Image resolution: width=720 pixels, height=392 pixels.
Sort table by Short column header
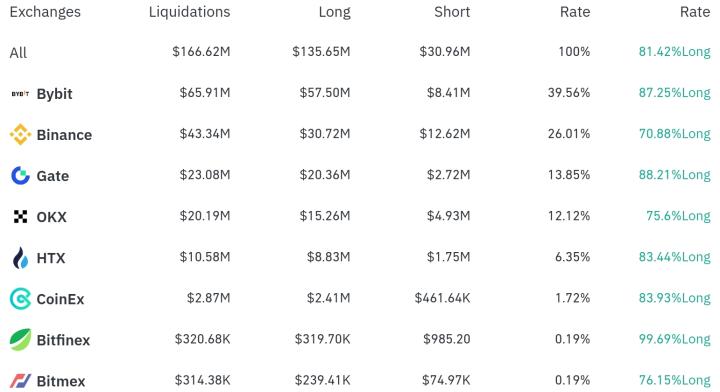tap(452, 12)
